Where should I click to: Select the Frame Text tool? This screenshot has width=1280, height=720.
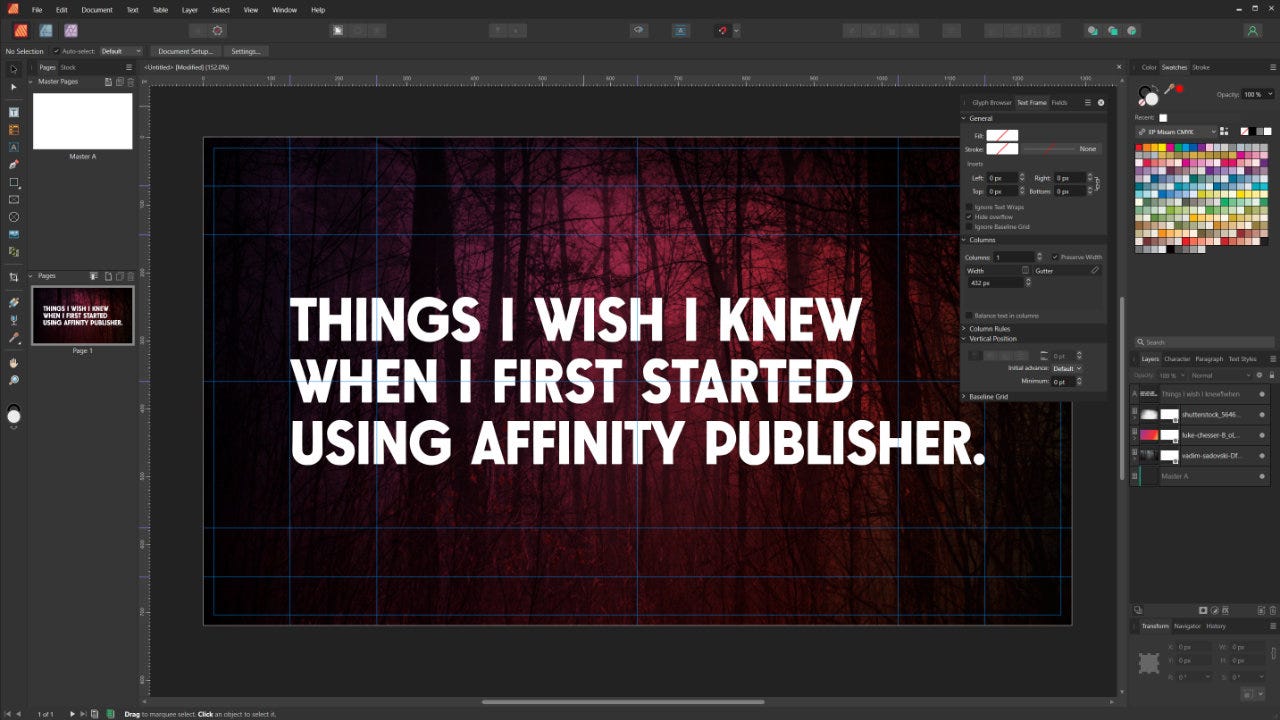(13, 112)
